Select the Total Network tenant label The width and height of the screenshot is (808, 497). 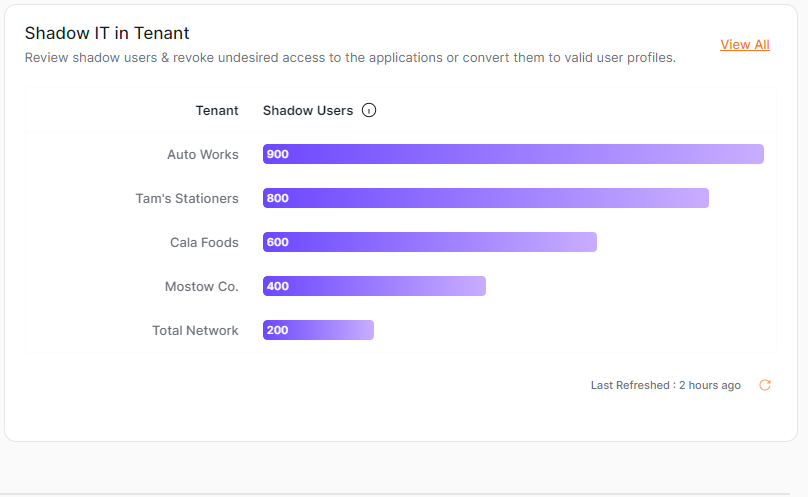click(195, 331)
